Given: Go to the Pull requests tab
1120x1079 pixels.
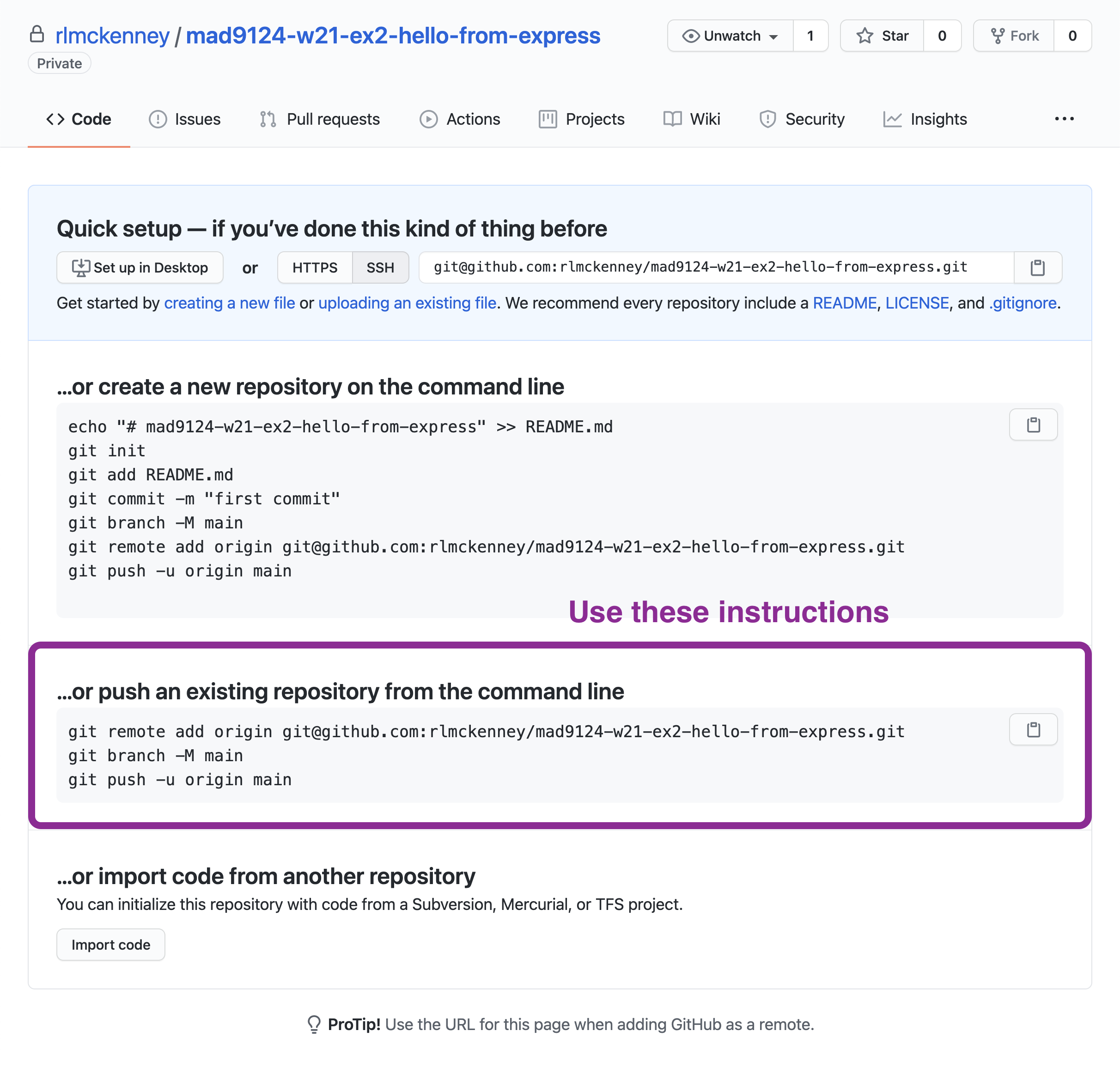Looking at the screenshot, I should (x=319, y=119).
